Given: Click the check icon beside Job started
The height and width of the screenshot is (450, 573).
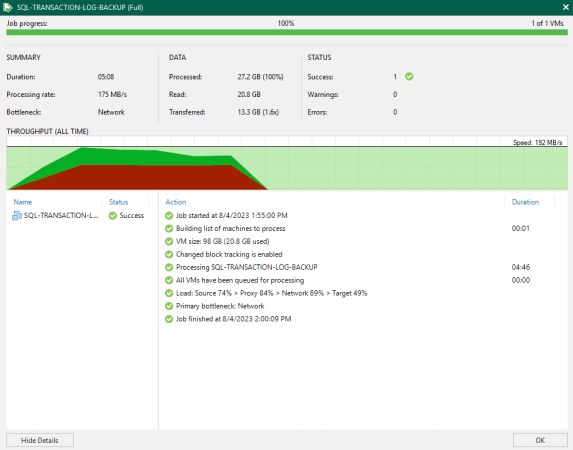Looking at the screenshot, I should coord(169,216).
